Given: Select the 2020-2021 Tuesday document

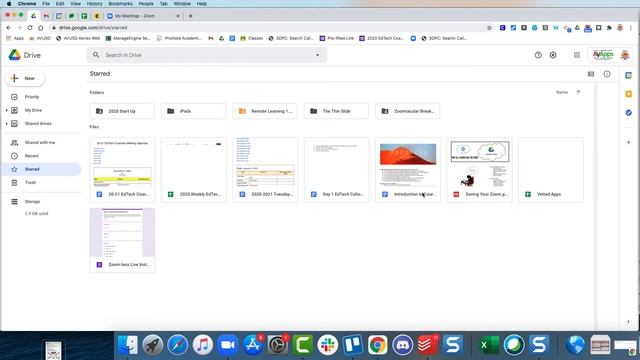Looking at the screenshot, I should [x=265, y=170].
